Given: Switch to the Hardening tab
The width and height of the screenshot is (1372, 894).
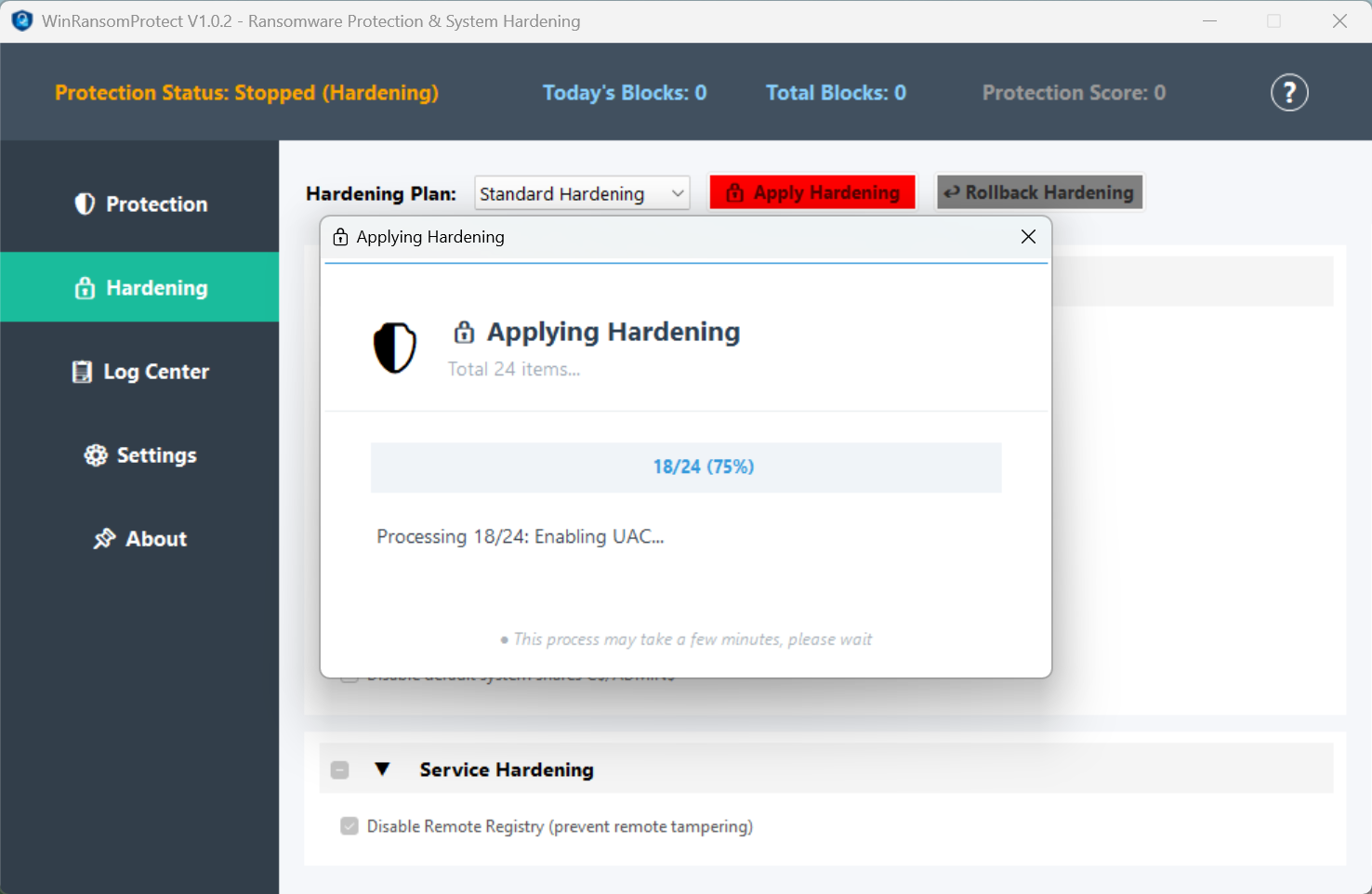Looking at the screenshot, I should (x=139, y=287).
